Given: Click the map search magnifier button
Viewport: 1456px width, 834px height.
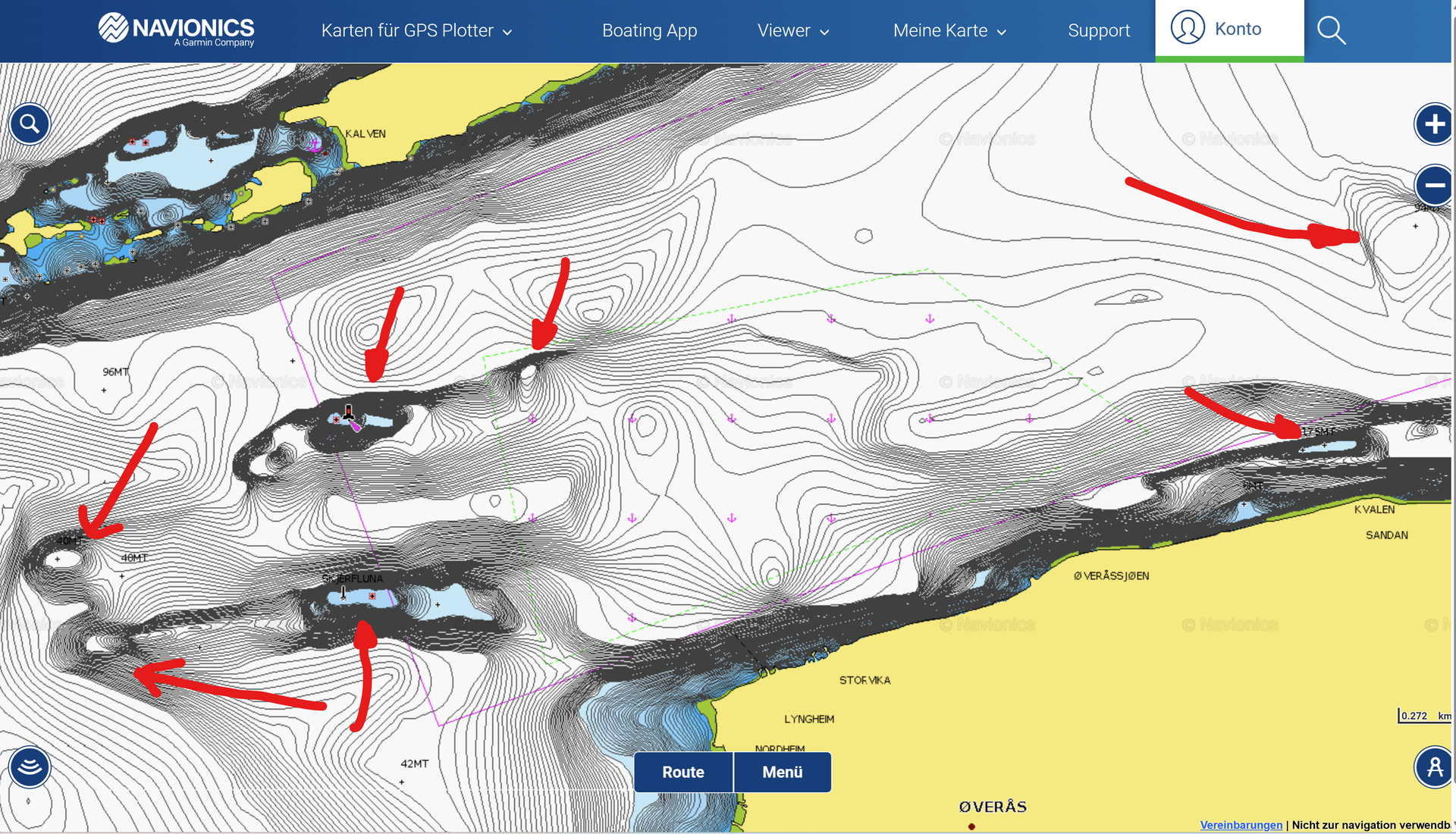Looking at the screenshot, I should [30, 124].
